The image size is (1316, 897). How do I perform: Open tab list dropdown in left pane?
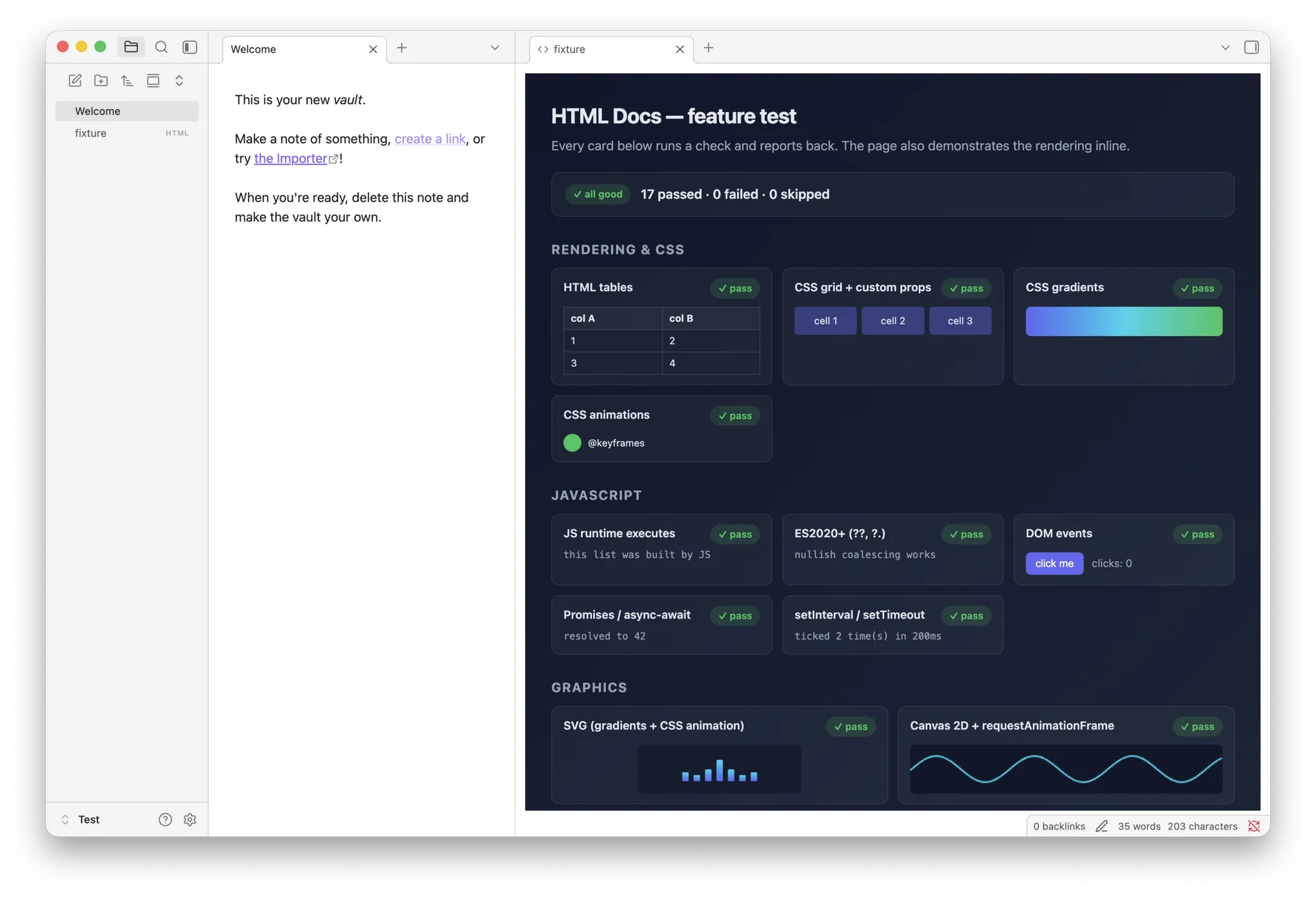click(x=495, y=48)
